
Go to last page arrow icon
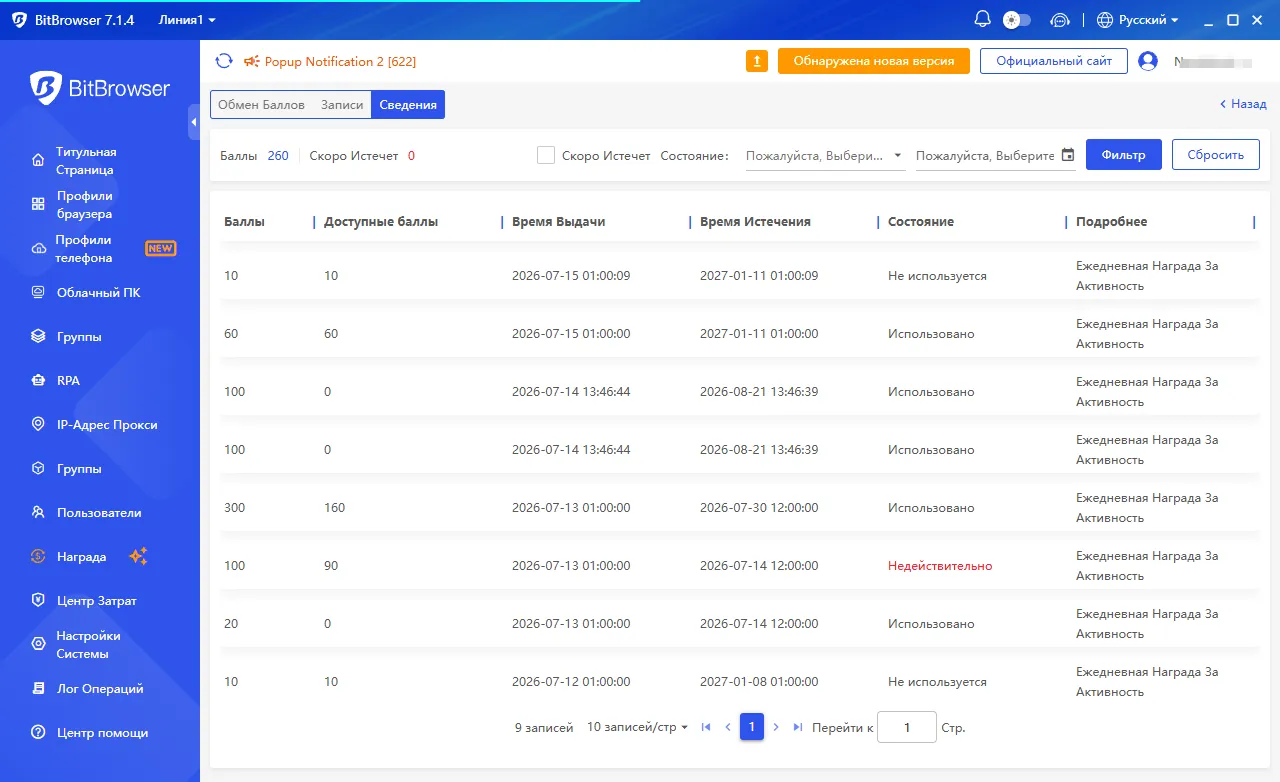pos(798,727)
